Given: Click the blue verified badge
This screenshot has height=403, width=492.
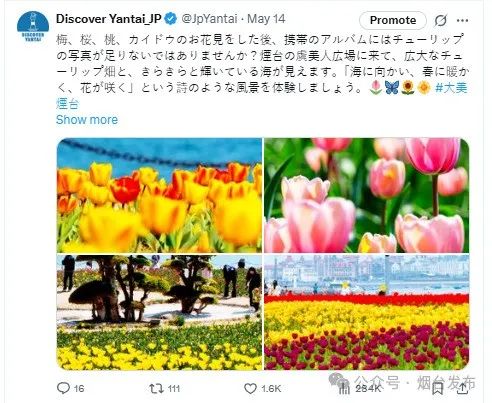Looking at the screenshot, I should click(171, 19).
